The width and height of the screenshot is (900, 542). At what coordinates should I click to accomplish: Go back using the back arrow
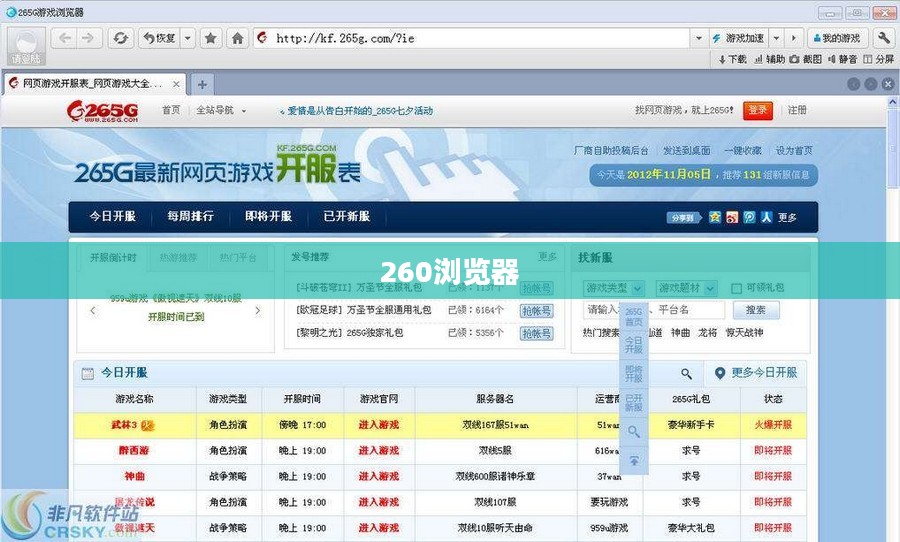[65, 38]
